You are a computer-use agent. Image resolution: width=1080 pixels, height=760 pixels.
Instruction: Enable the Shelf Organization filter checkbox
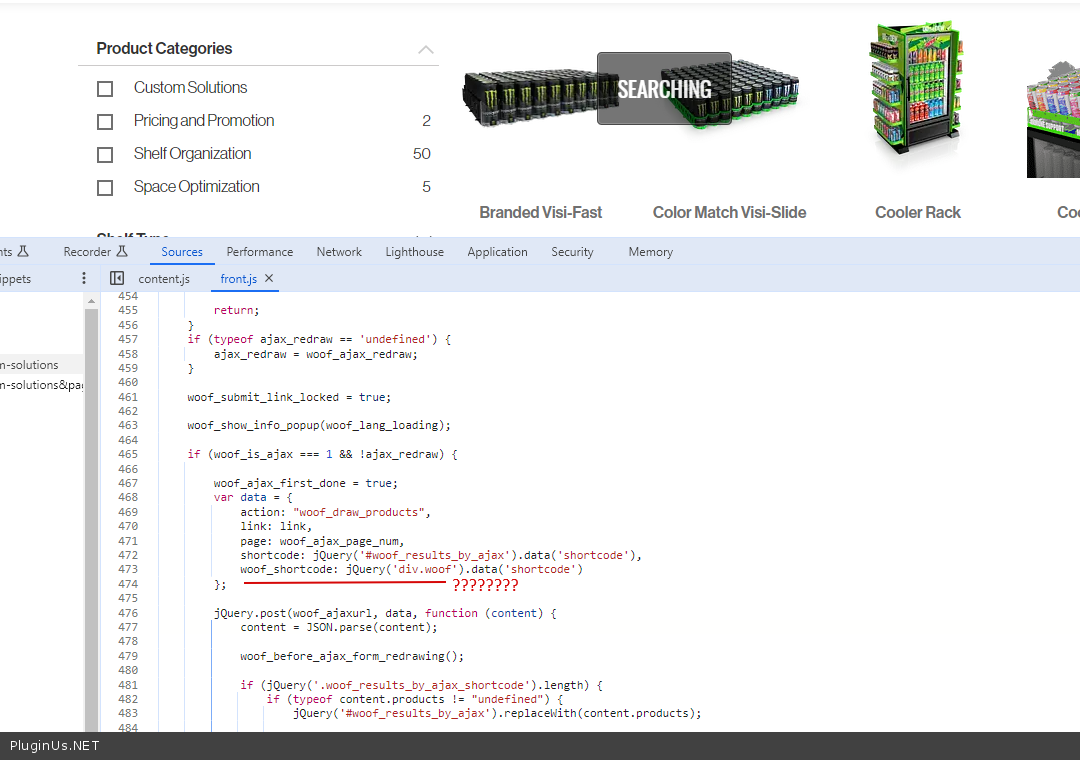[105, 155]
